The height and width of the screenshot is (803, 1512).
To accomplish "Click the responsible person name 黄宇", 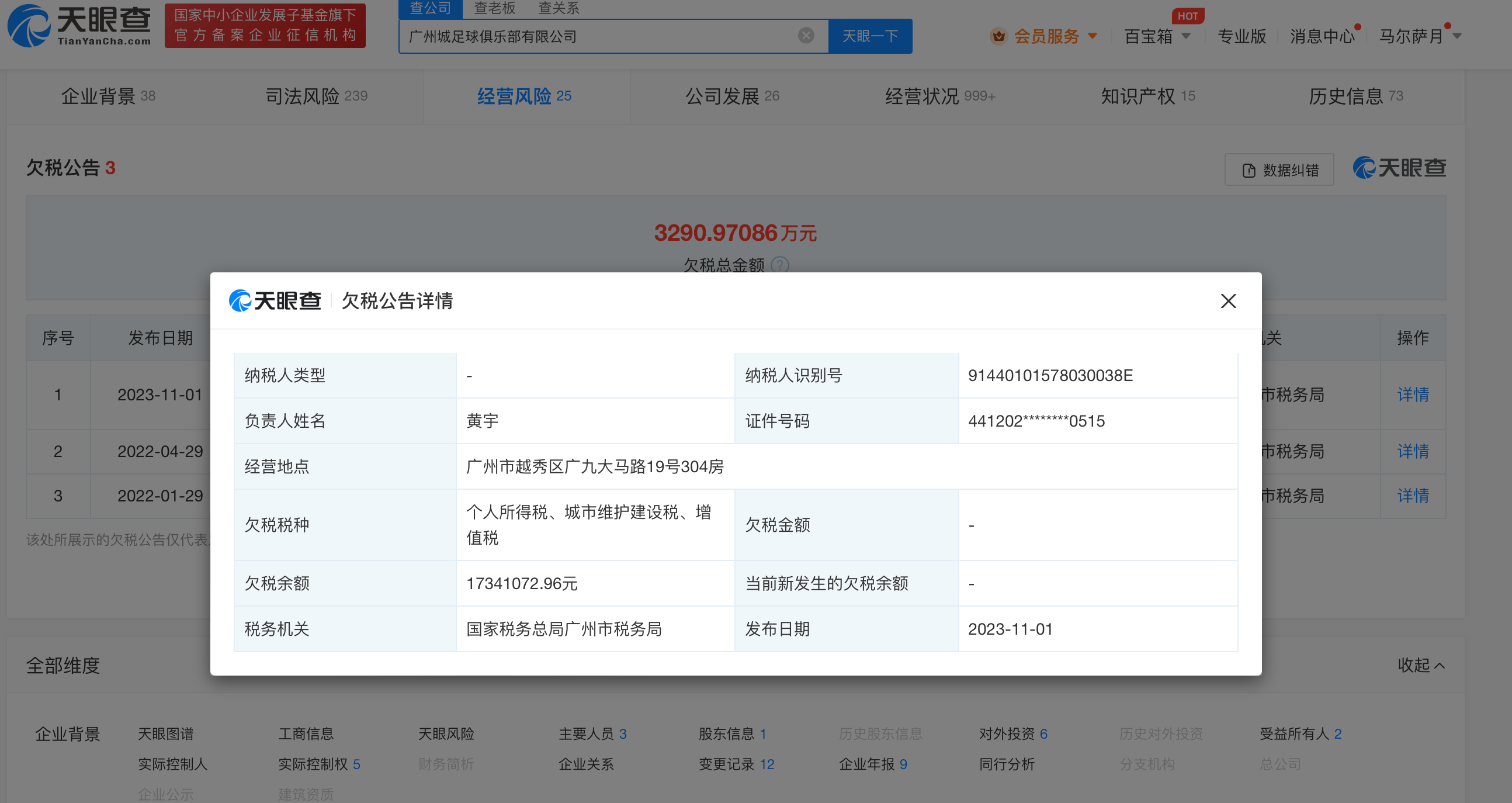I will point(483,421).
